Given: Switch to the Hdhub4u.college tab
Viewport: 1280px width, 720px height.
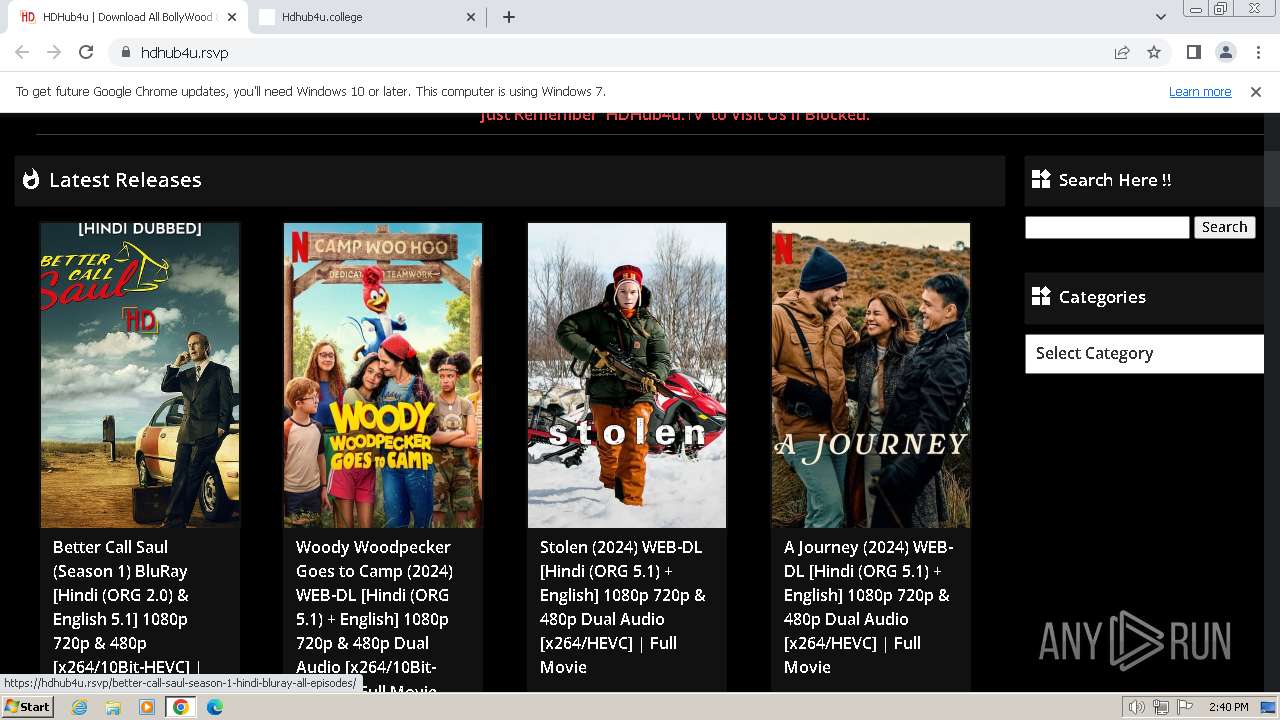Looking at the screenshot, I should tap(367, 17).
